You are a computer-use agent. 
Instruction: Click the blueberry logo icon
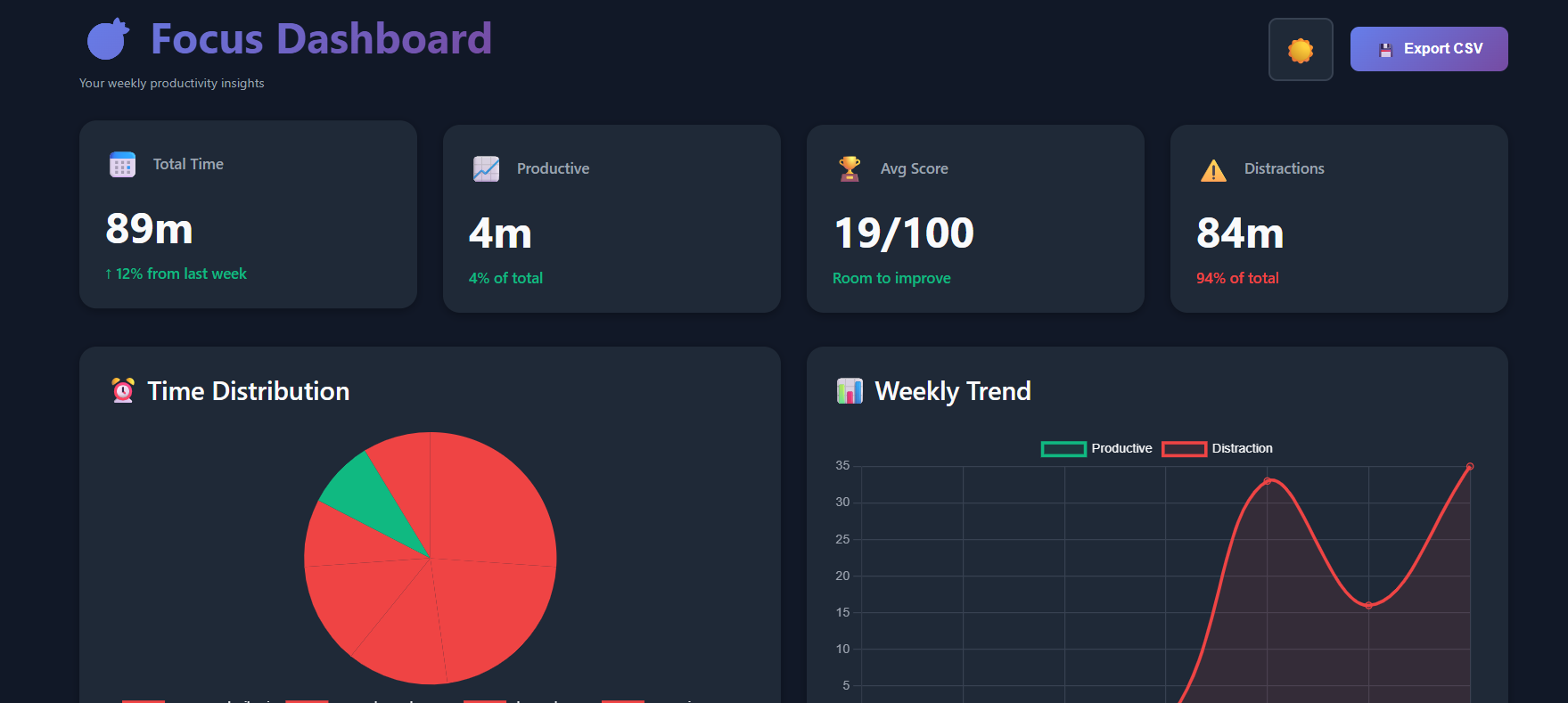pyautogui.click(x=108, y=39)
